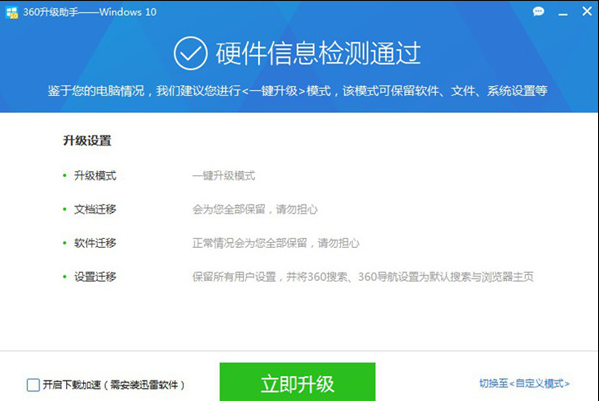Click the green 立即升级 upgrade button
Viewport: 599px width, 401px height.
(x=297, y=382)
